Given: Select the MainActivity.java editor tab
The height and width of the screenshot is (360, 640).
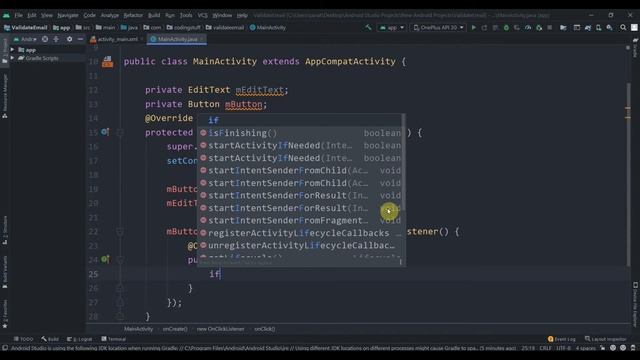Looking at the screenshot, I should tap(177, 39).
